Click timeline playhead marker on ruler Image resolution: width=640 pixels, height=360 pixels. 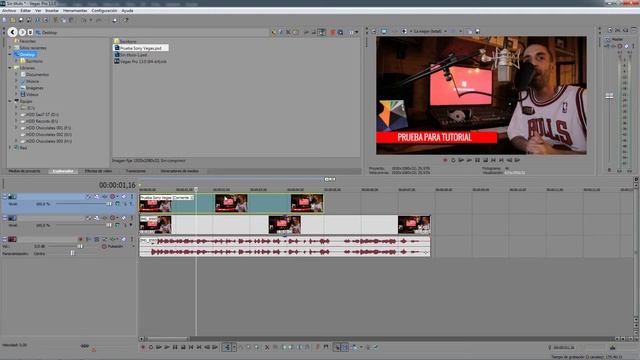point(196,189)
